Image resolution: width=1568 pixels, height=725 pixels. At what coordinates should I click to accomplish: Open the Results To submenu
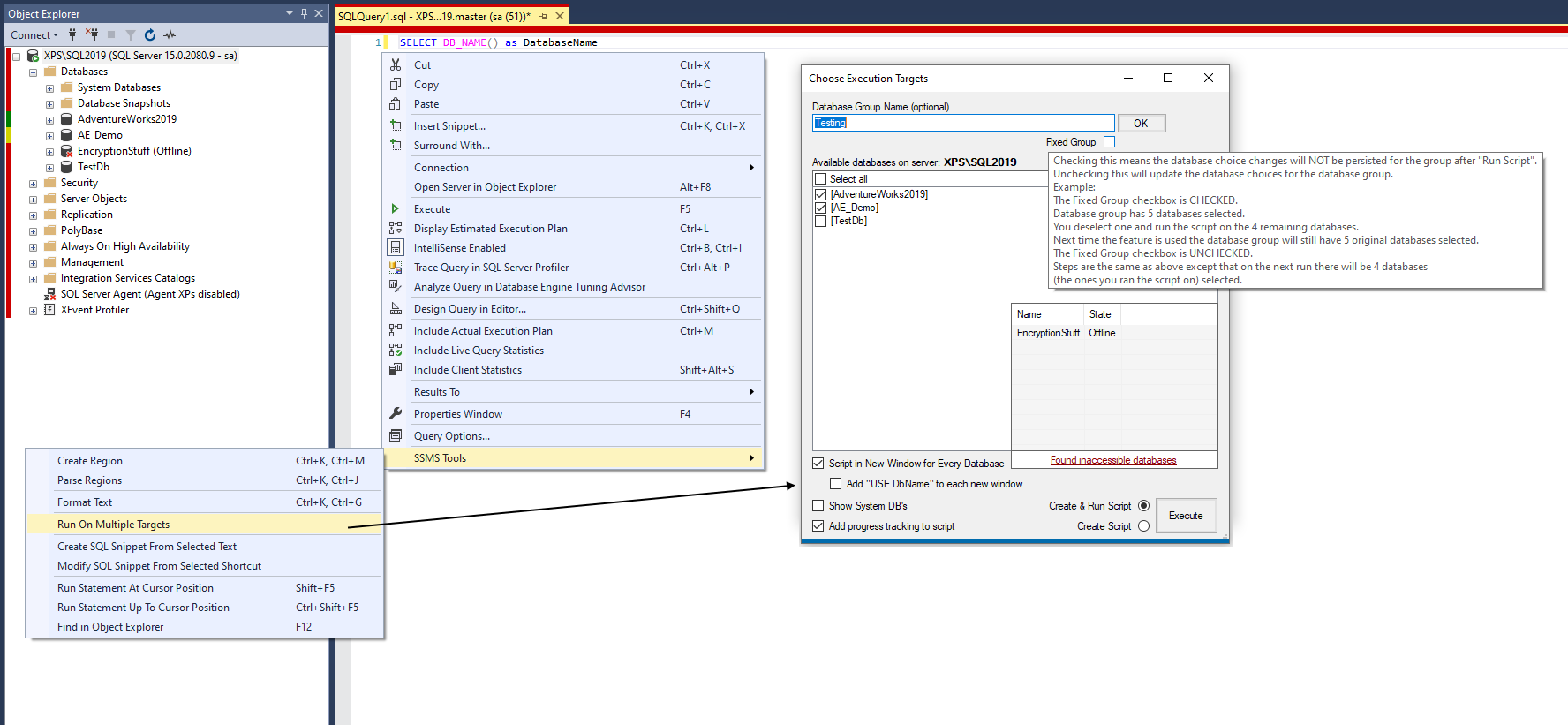pyautogui.click(x=573, y=392)
